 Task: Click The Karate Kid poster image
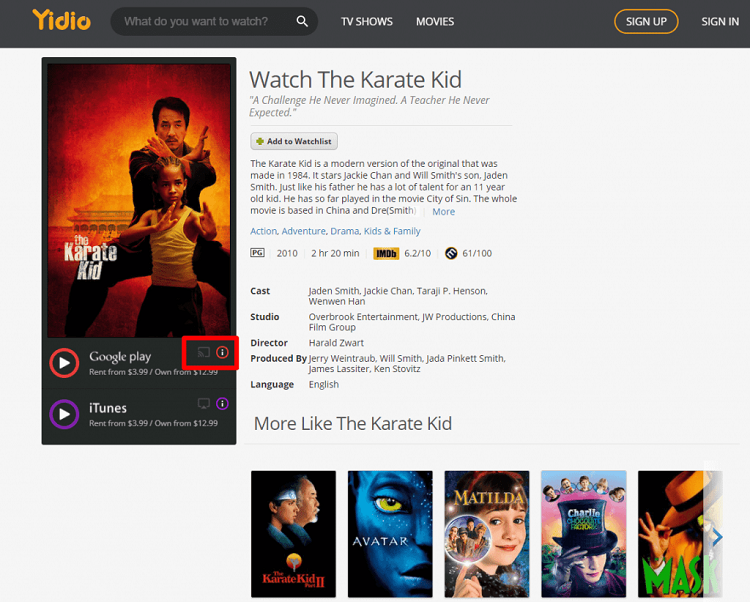tap(139, 200)
